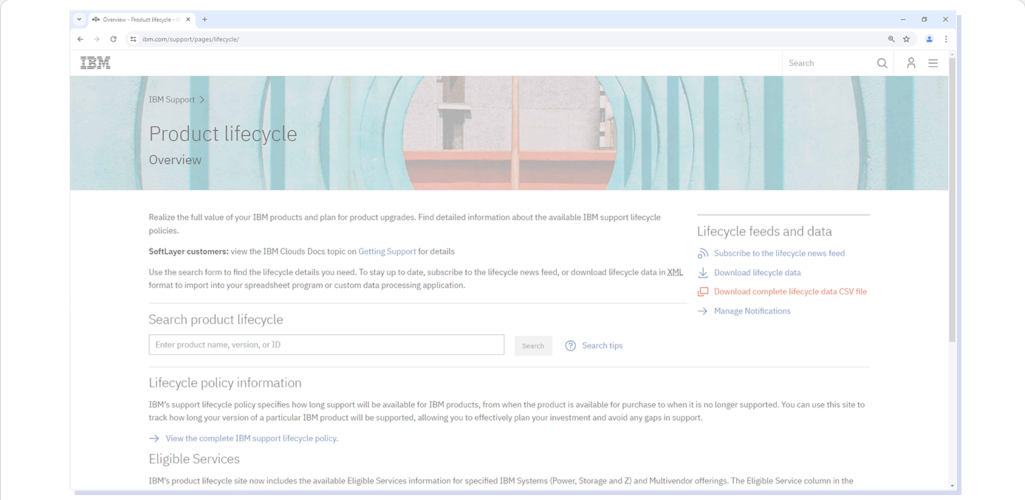Open the hamburger menu in IBM header

(x=933, y=63)
